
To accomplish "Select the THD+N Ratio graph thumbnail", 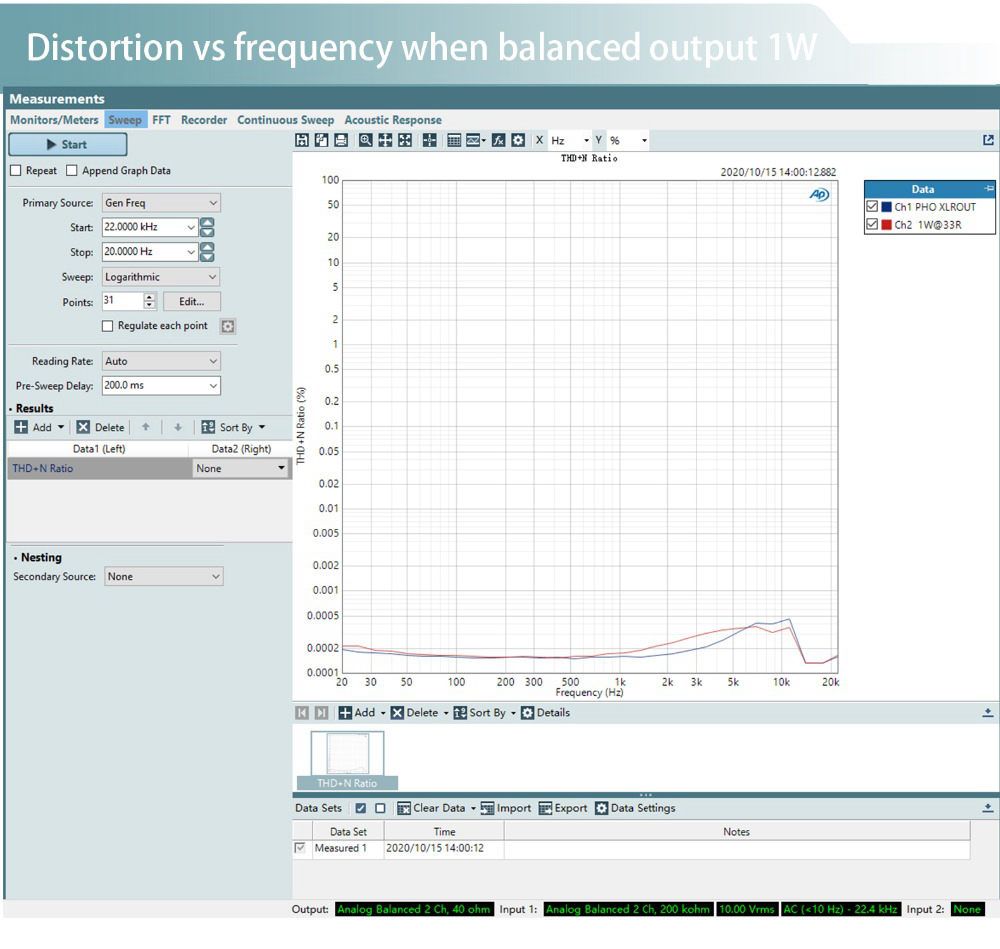I will click(347, 755).
